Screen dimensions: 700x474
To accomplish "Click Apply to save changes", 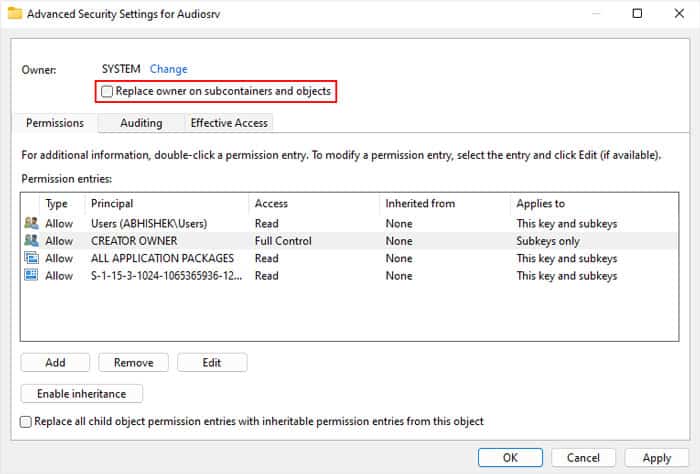I will 657,458.
